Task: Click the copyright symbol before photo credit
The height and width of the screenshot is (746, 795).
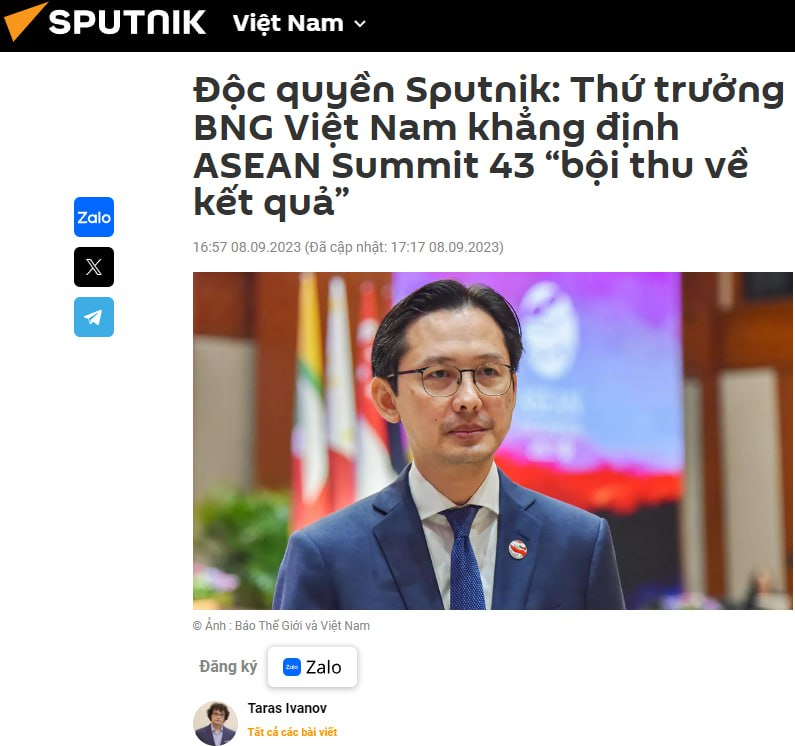Action: (x=197, y=626)
